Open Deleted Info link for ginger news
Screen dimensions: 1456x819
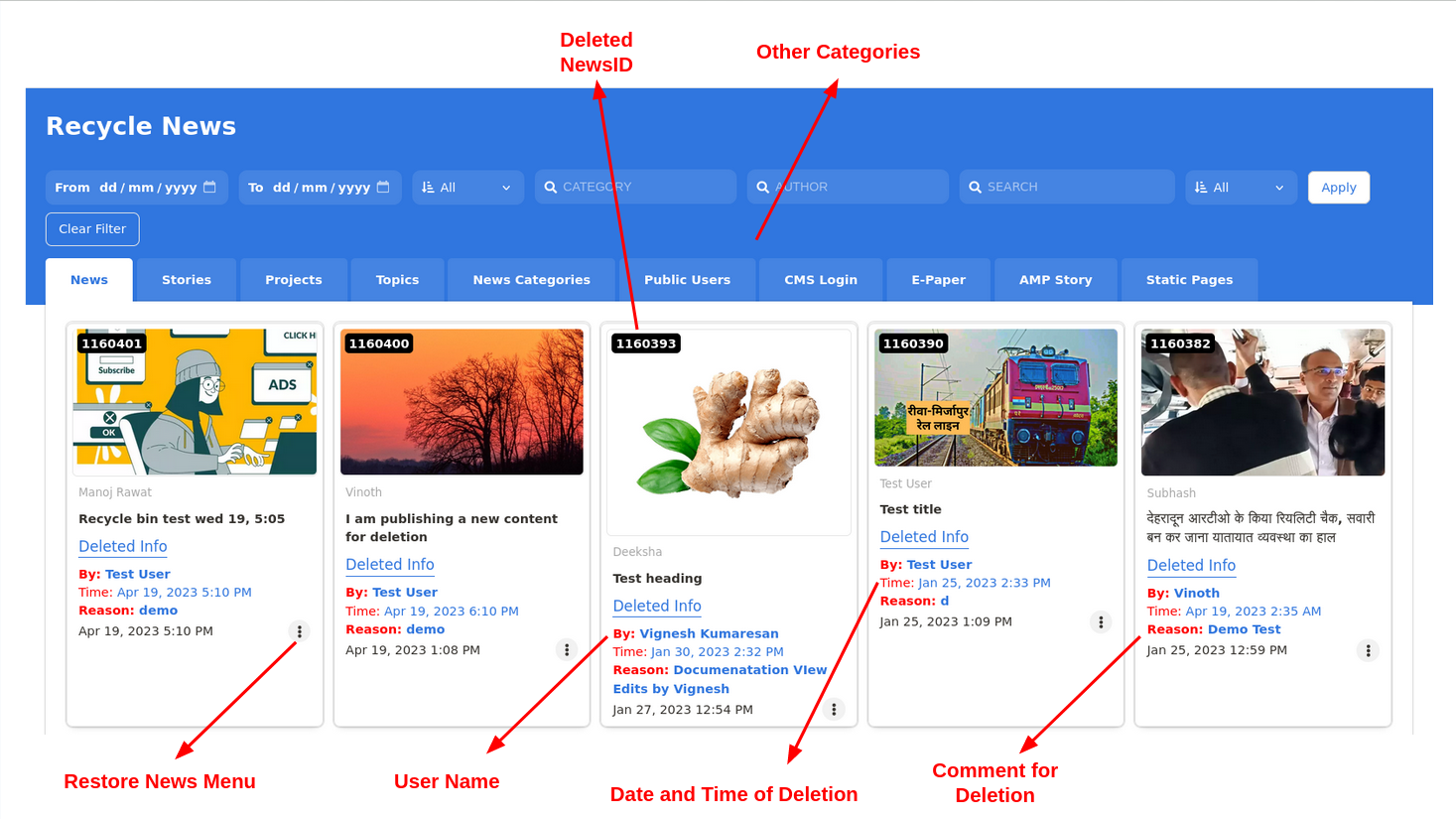[657, 606]
